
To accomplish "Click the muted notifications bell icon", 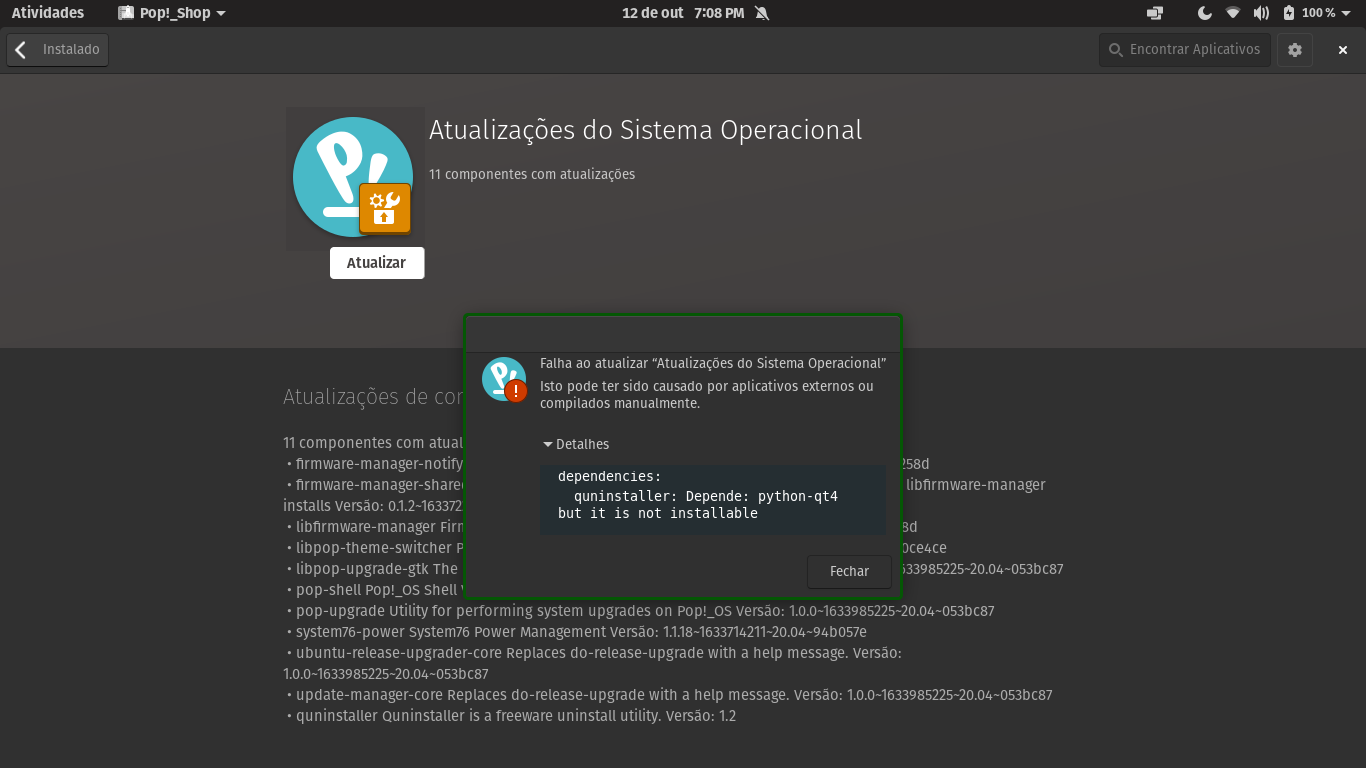I will point(762,13).
